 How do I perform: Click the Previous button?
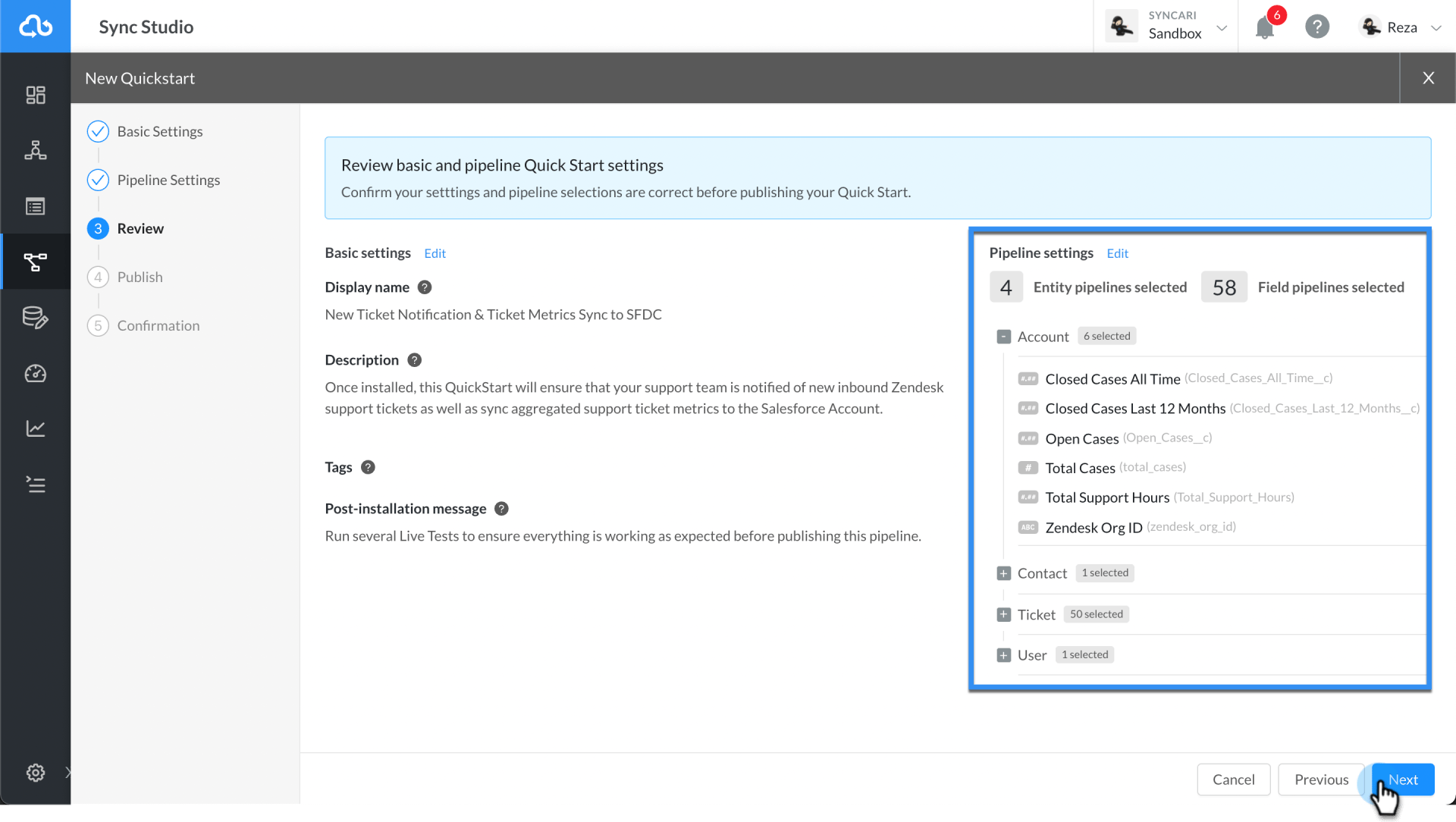point(1321,780)
